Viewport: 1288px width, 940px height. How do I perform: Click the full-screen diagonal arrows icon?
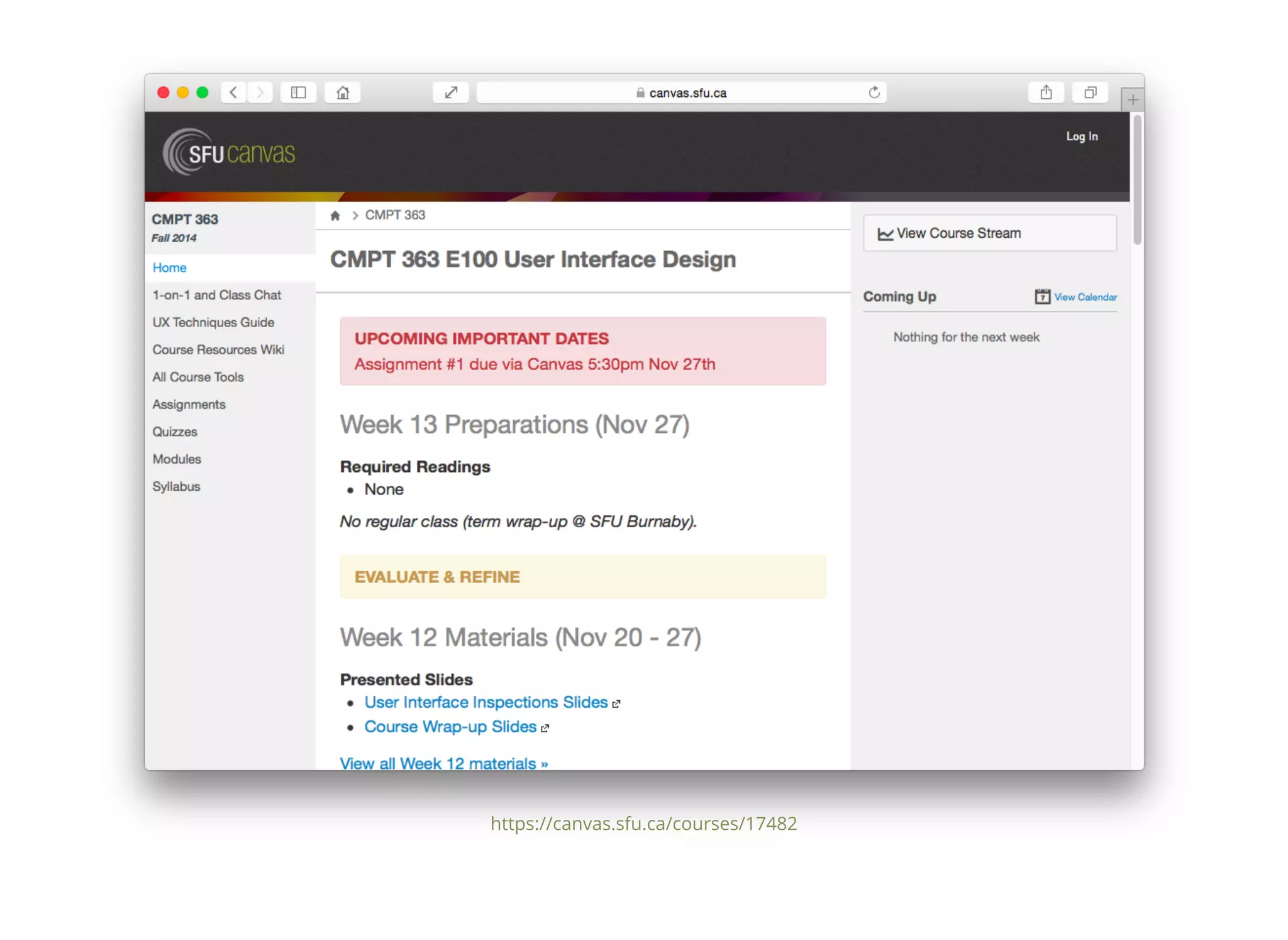(x=451, y=92)
